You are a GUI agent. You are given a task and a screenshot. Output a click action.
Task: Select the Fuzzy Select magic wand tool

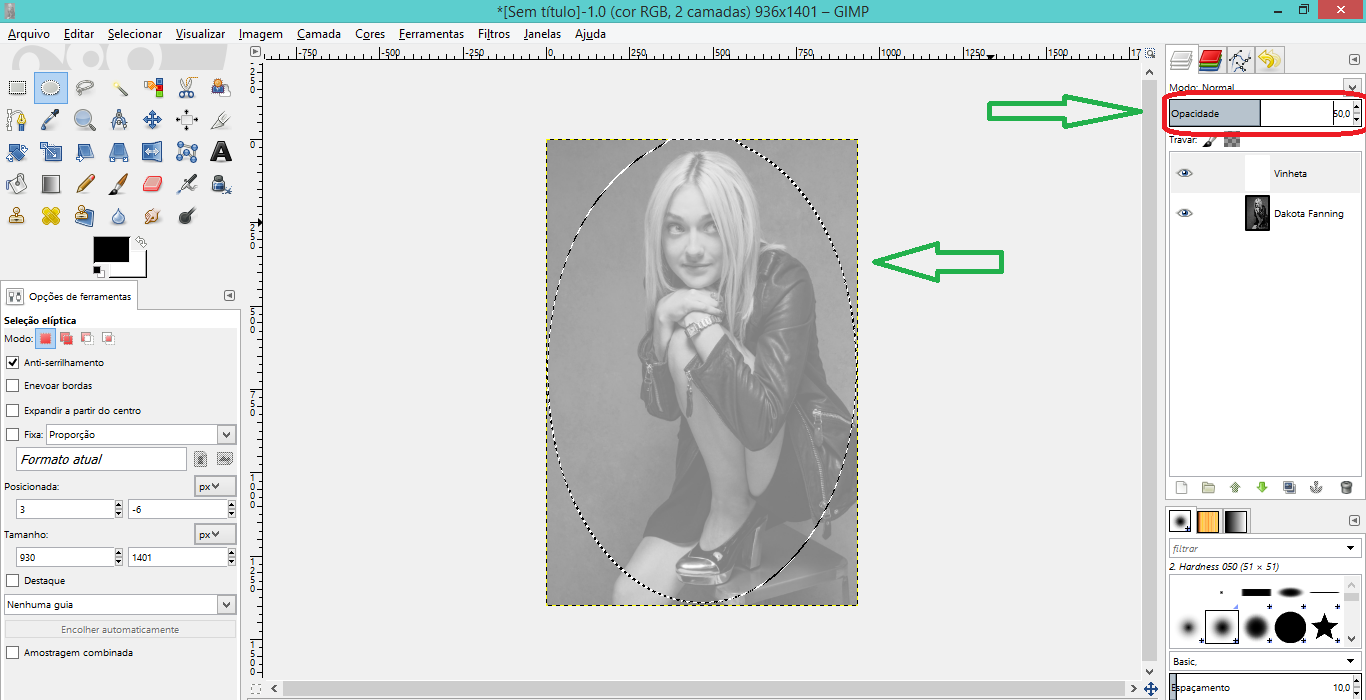[x=119, y=88]
